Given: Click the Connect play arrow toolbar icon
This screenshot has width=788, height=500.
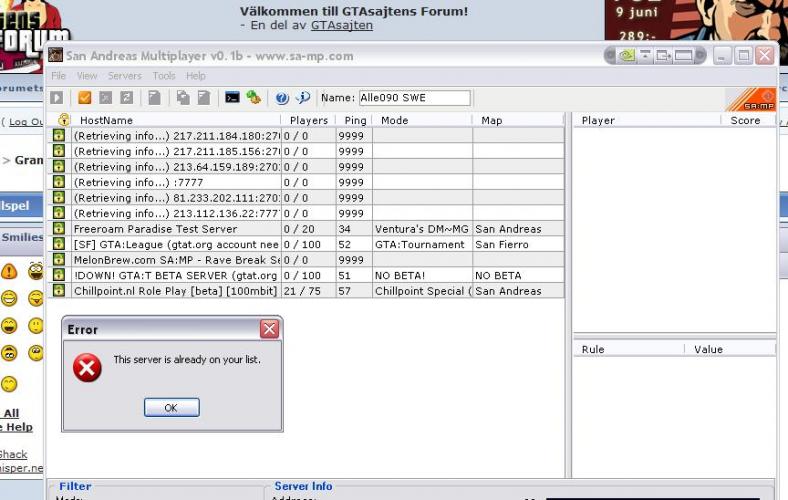Looking at the screenshot, I should point(57,97).
